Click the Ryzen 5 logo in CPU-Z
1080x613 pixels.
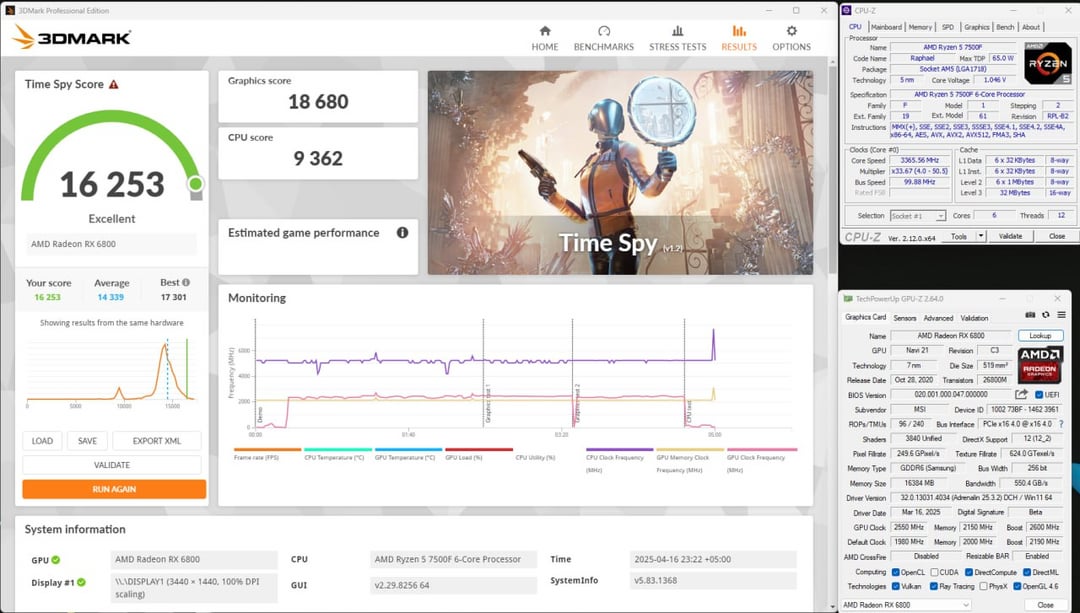(1048, 63)
